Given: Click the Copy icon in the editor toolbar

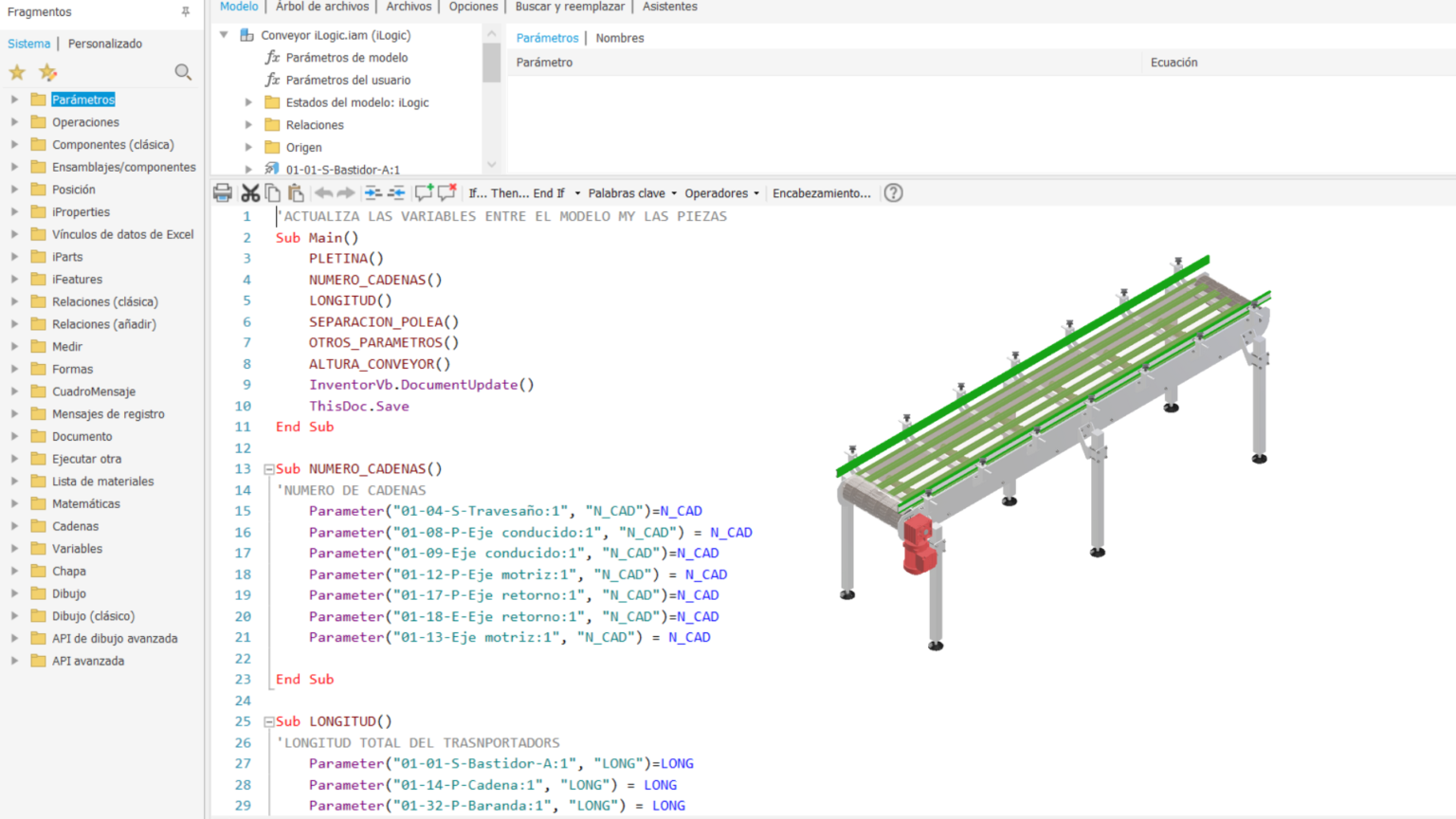Looking at the screenshot, I should 272,192.
